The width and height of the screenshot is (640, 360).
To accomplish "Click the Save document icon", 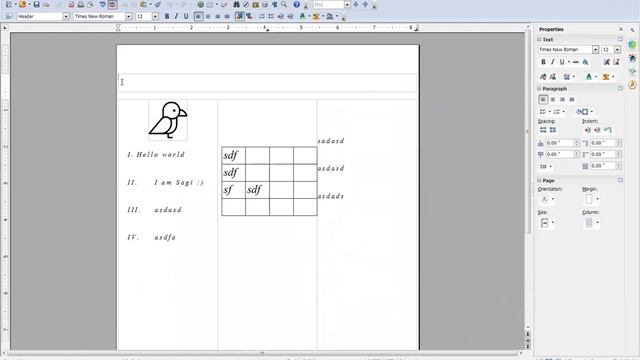I will pyautogui.click(x=36, y=4).
